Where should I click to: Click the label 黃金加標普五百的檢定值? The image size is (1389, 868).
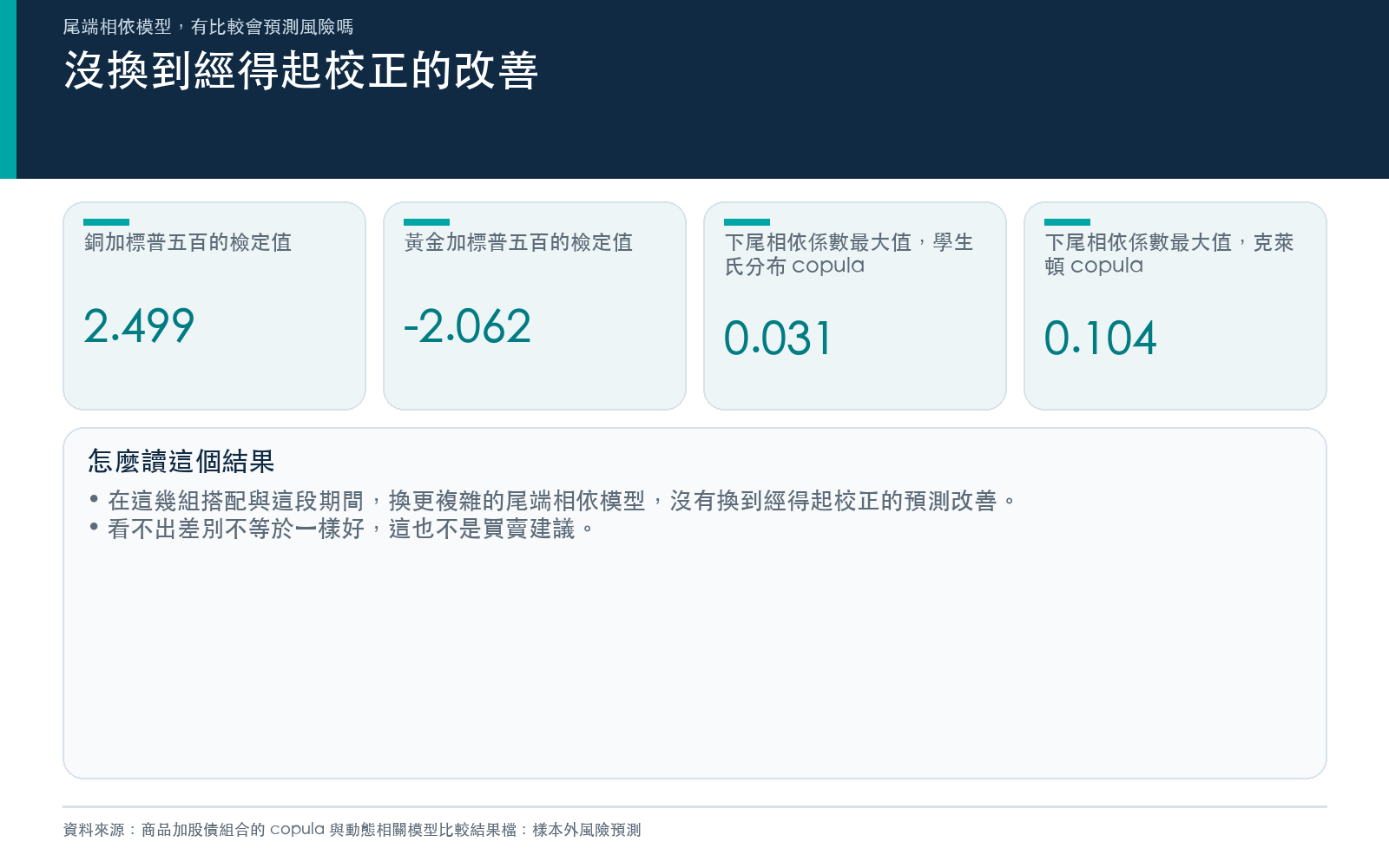point(518,242)
